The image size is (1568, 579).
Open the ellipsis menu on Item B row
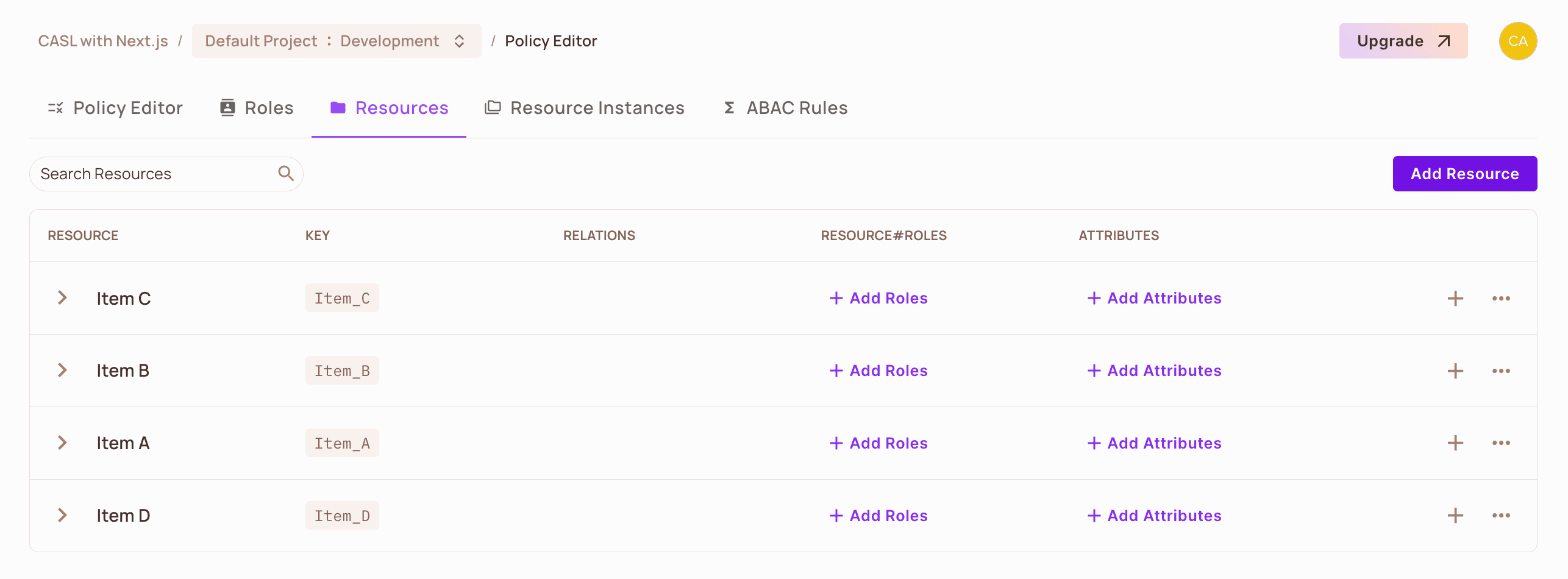coord(1502,370)
